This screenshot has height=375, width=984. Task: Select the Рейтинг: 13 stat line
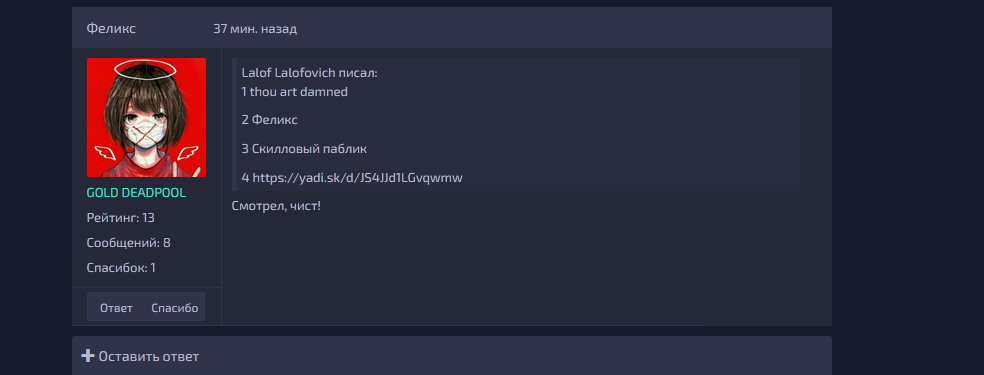(120, 218)
